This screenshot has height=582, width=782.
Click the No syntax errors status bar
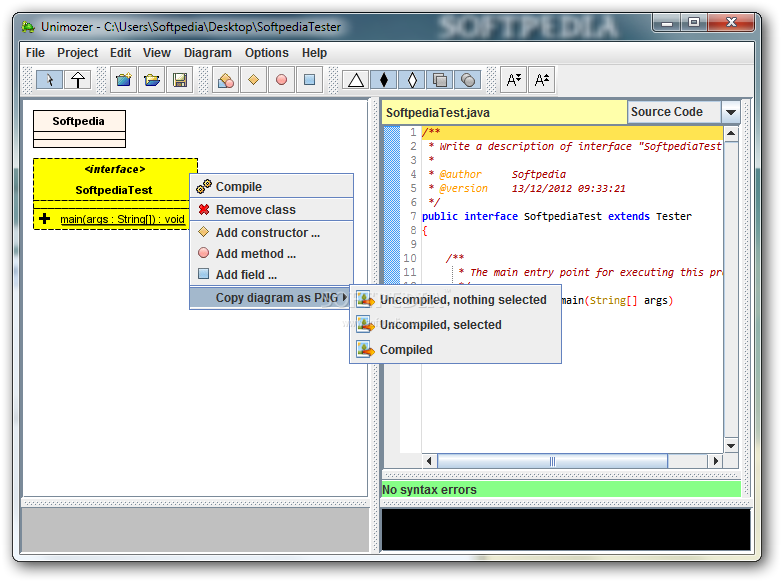pyautogui.click(x=562, y=490)
